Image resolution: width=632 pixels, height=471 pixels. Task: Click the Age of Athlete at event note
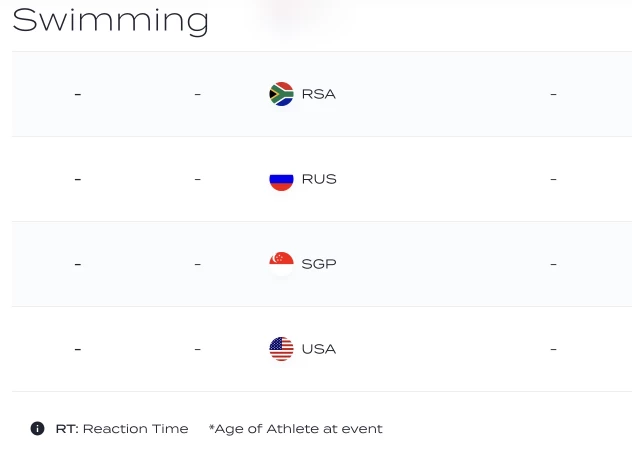pos(296,429)
